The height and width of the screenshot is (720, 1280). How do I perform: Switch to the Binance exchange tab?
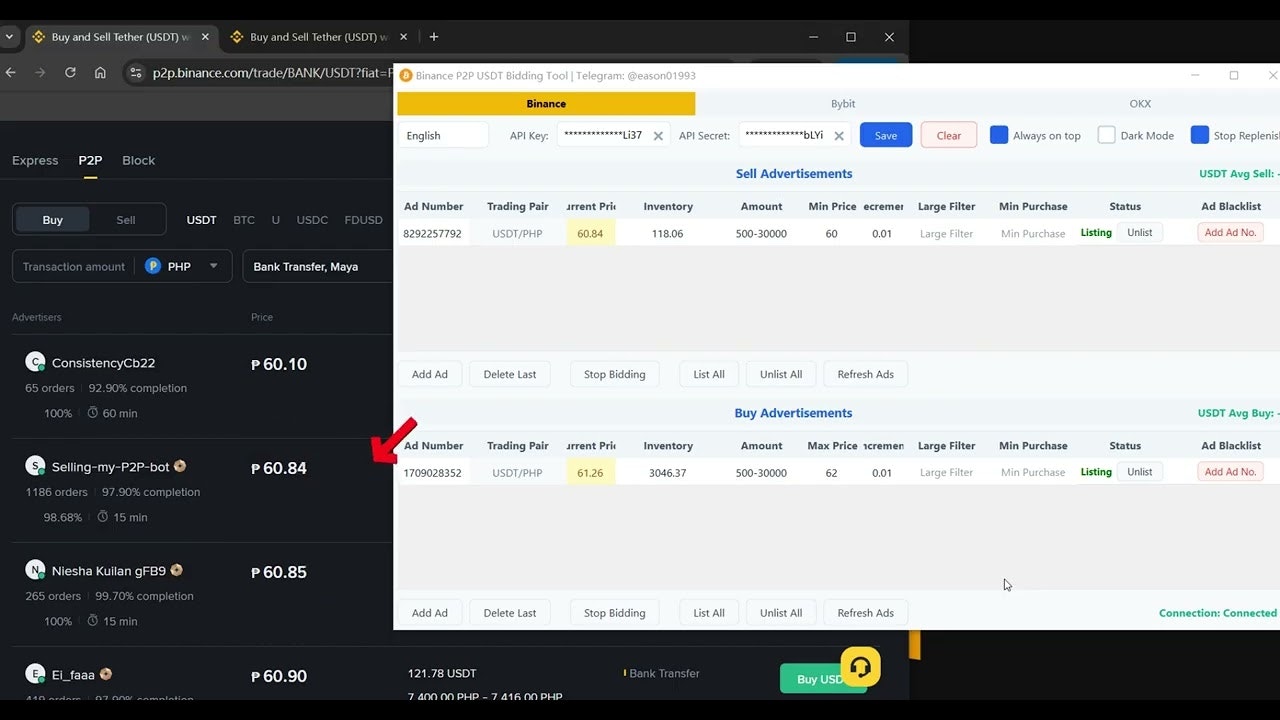click(546, 103)
